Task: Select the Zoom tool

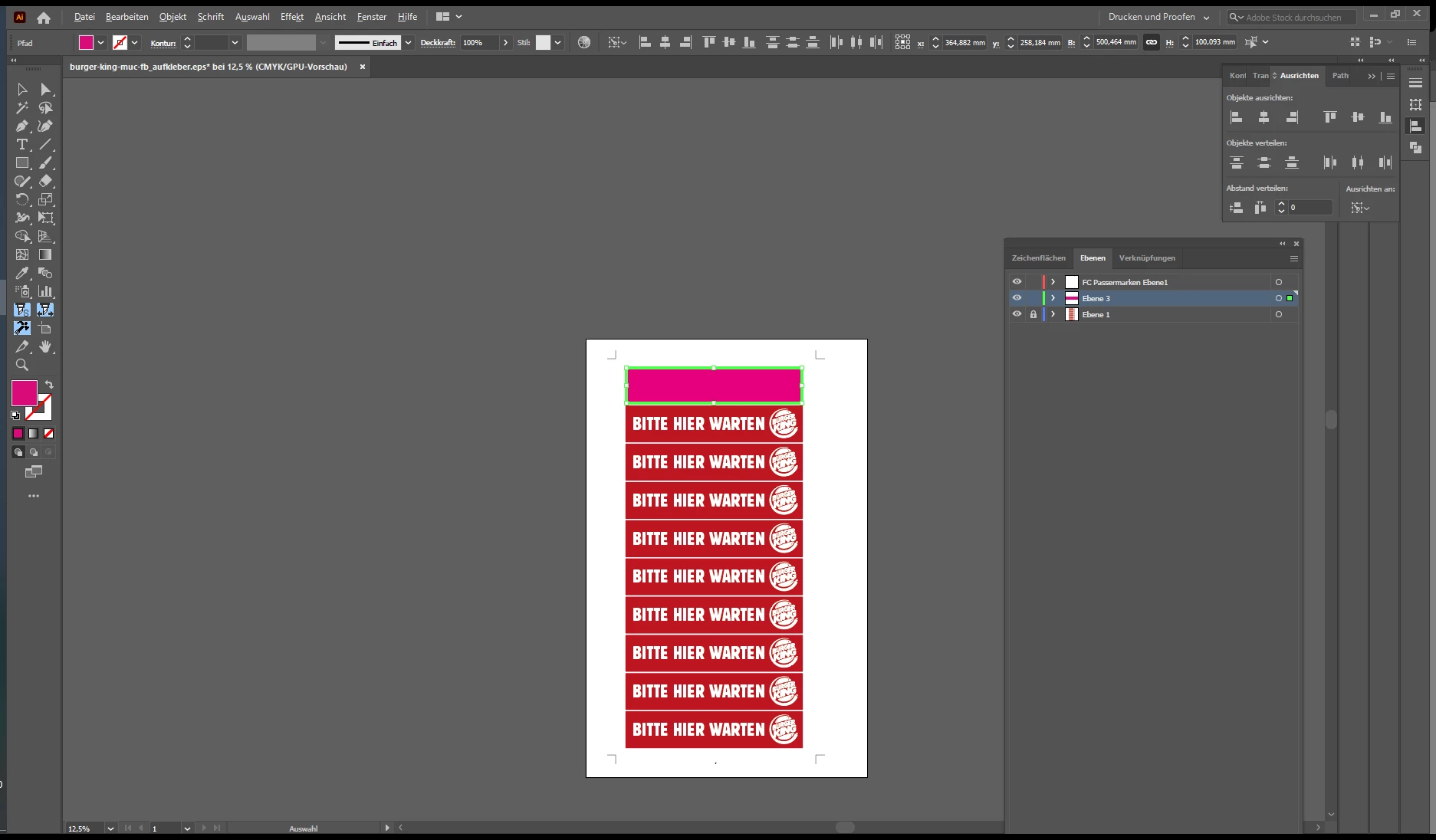Action: pyautogui.click(x=22, y=365)
